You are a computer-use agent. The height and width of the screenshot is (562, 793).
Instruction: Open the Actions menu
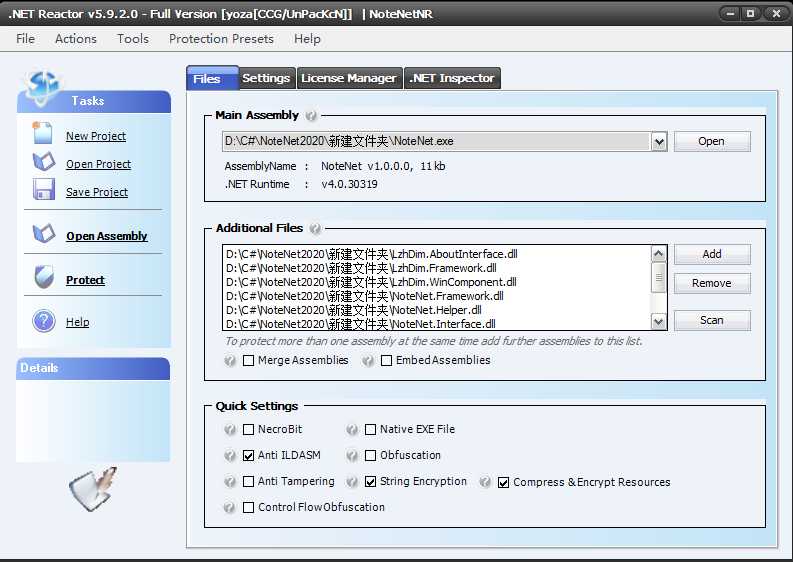point(76,39)
